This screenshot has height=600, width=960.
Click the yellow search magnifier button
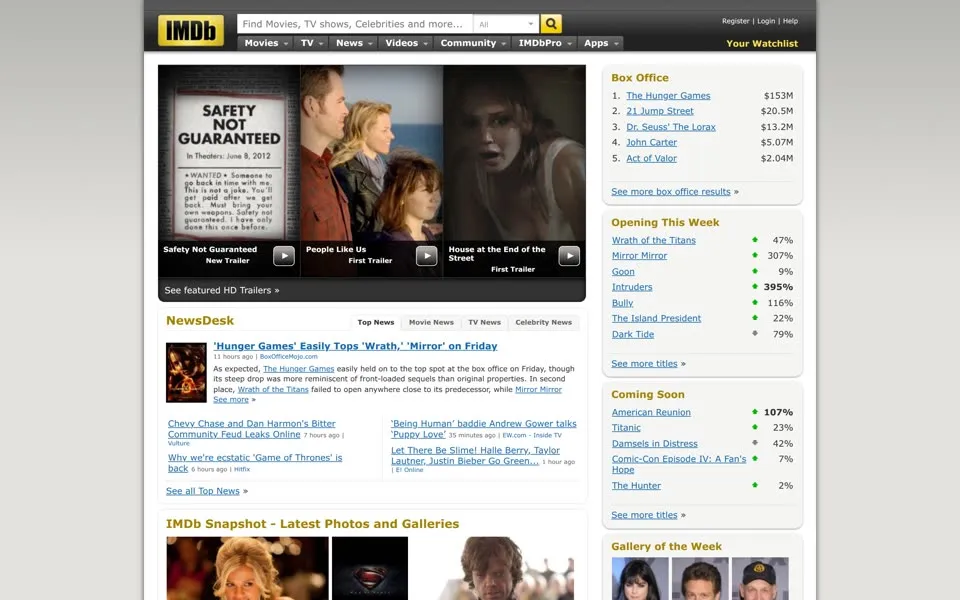pyautogui.click(x=550, y=24)
